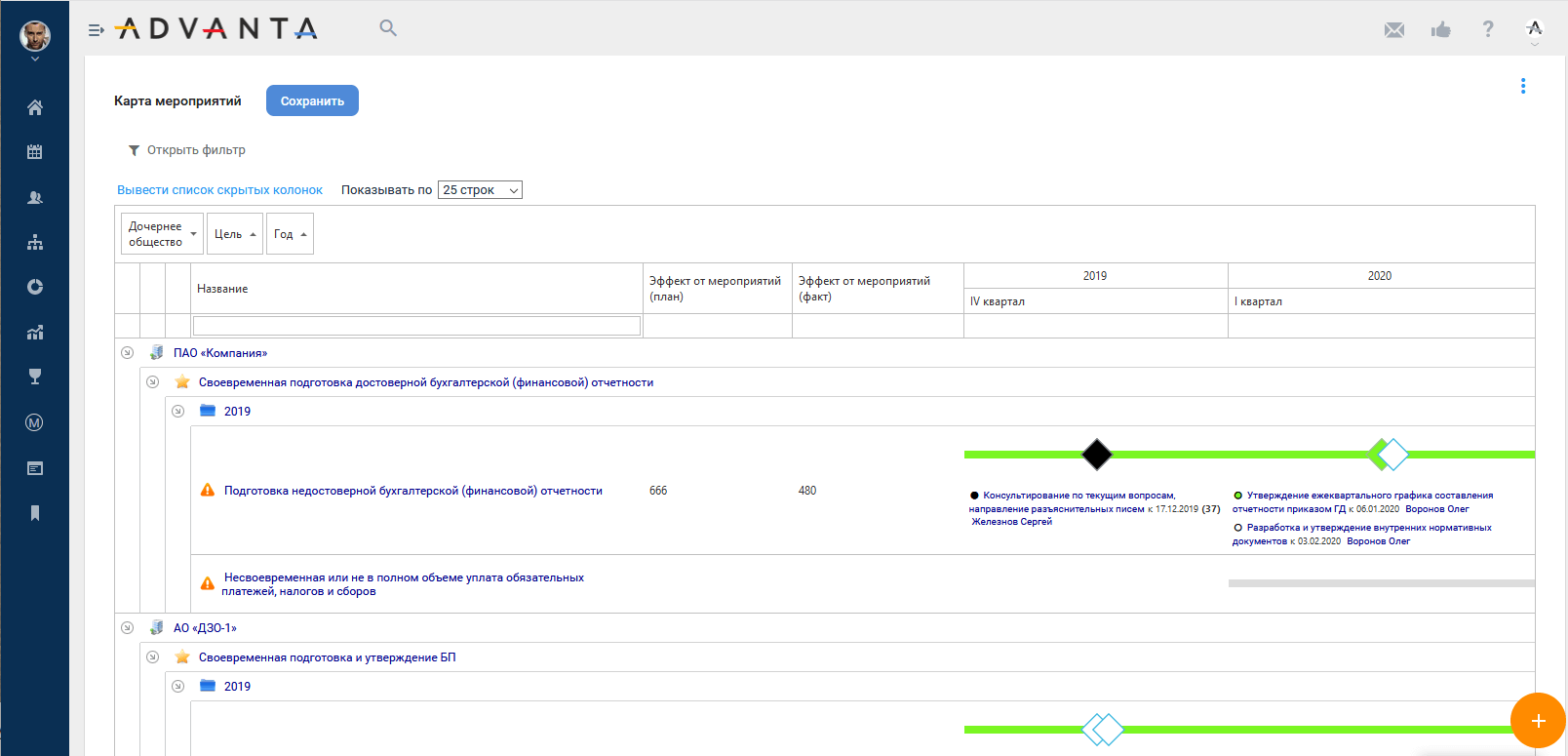Toggle the sidebar menu hamburger icon
This screenshot has width=1568, height=756.
(x=96, y=30)
